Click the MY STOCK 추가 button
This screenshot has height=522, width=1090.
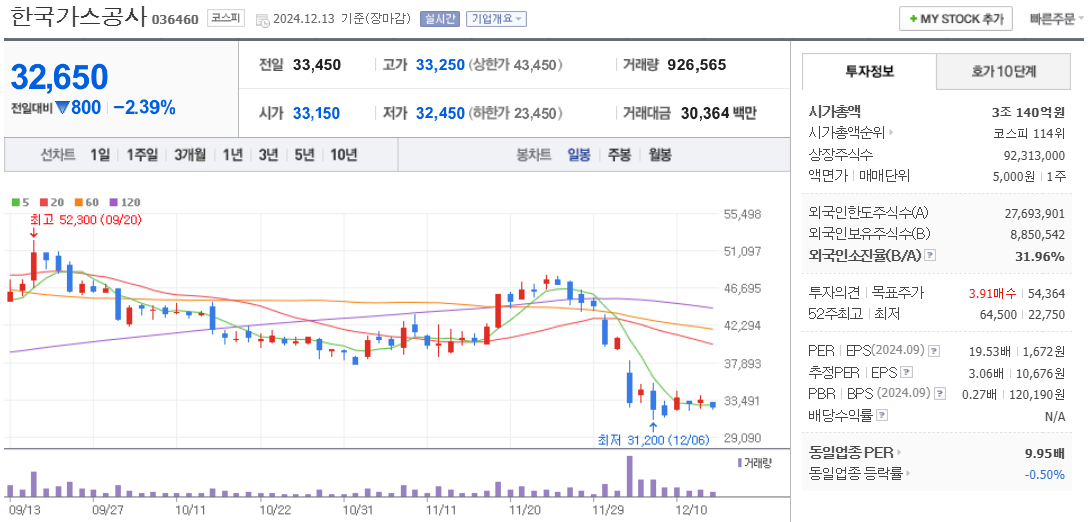tap(956, 19)
